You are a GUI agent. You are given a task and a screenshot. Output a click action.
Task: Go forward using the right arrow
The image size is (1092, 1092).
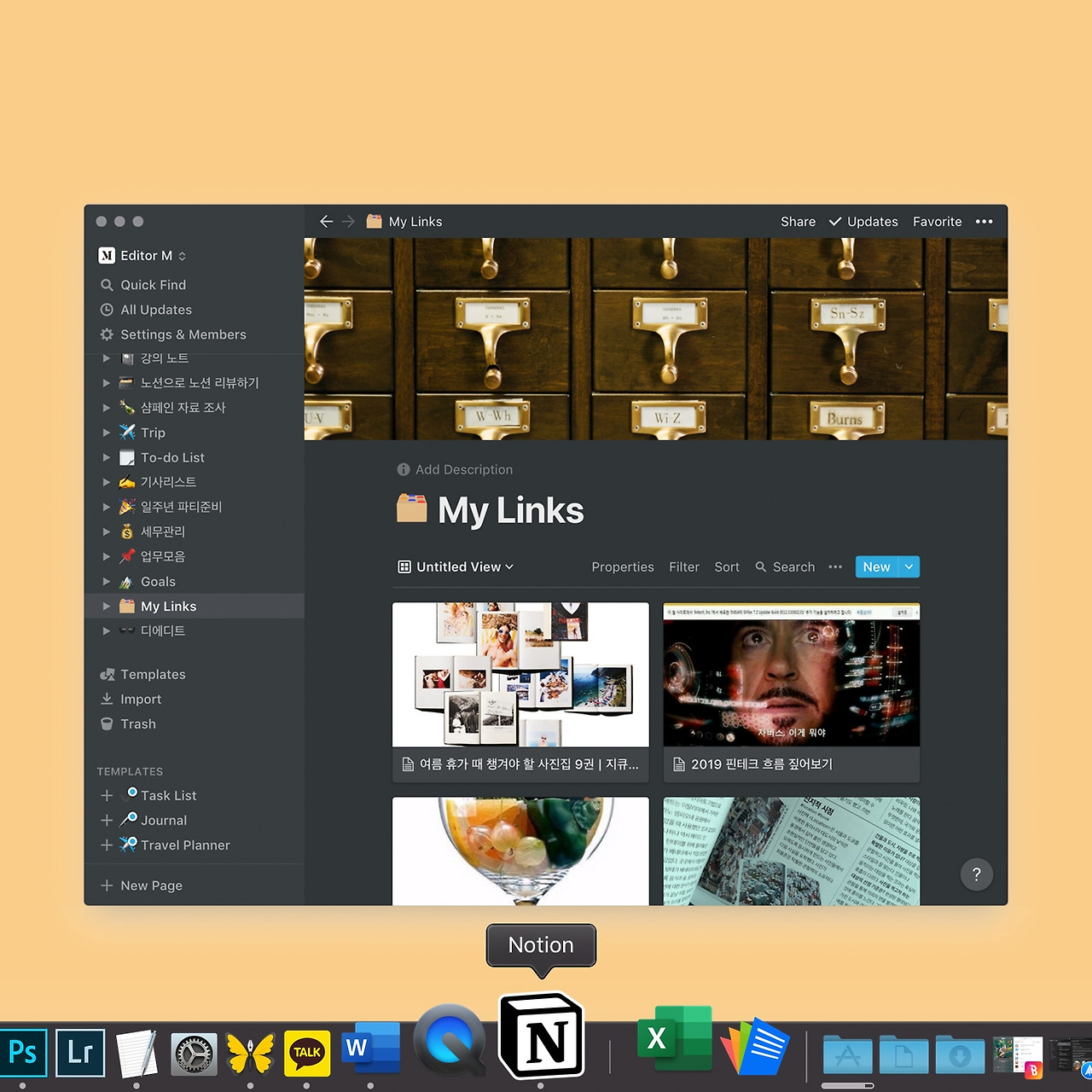pos(348,221)
